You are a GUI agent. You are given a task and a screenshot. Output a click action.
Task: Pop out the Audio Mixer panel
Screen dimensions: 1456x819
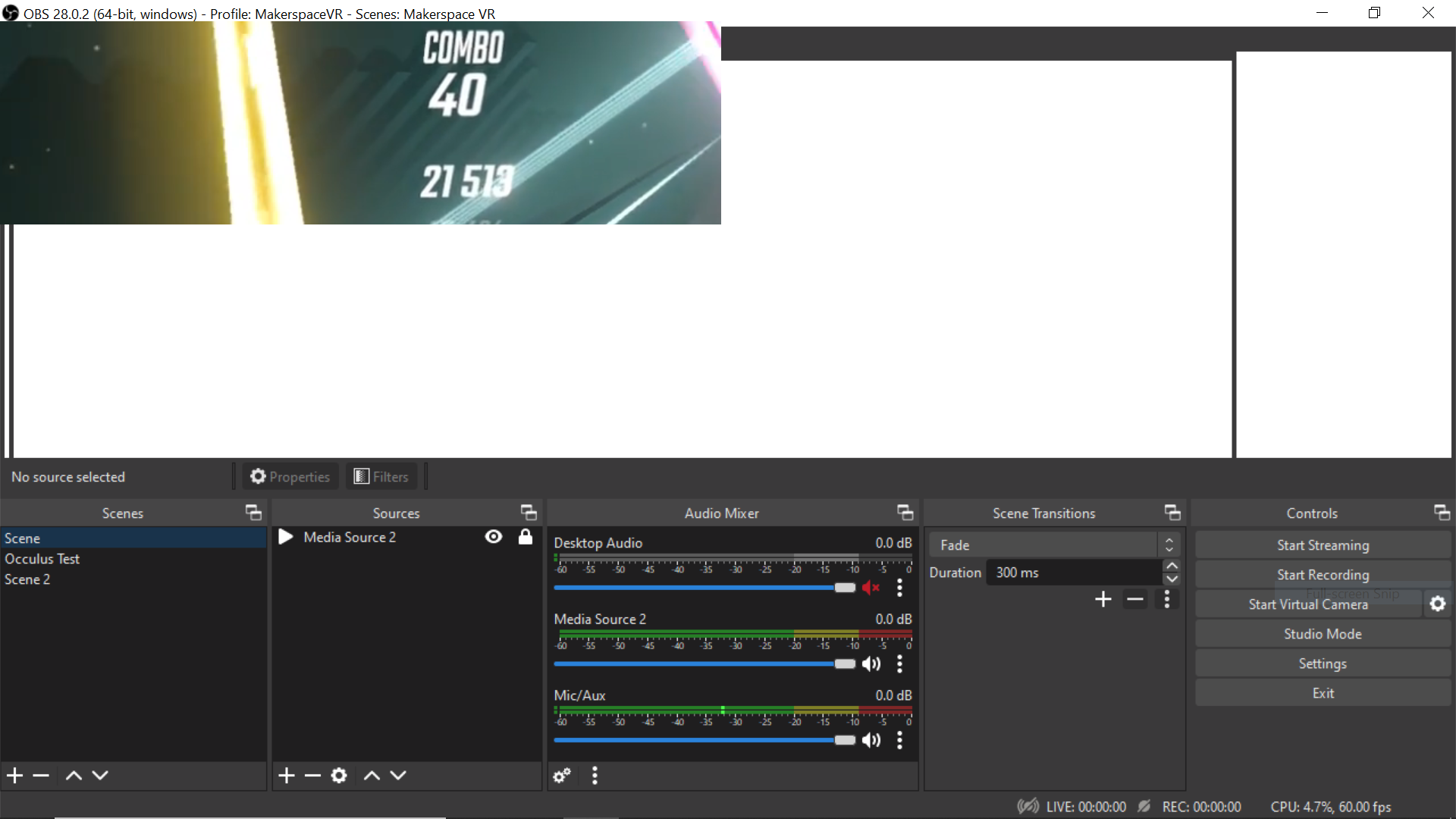pos(905,513)
